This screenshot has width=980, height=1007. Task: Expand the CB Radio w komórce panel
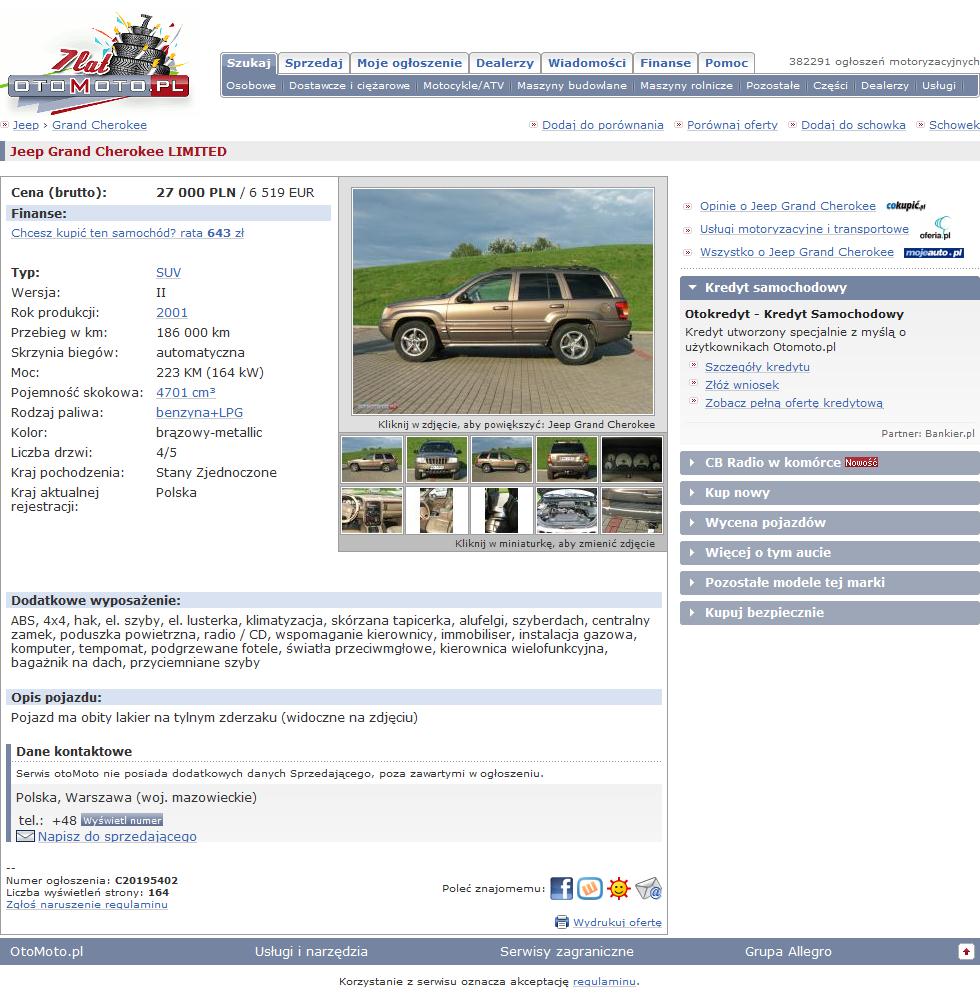[830, 462]
